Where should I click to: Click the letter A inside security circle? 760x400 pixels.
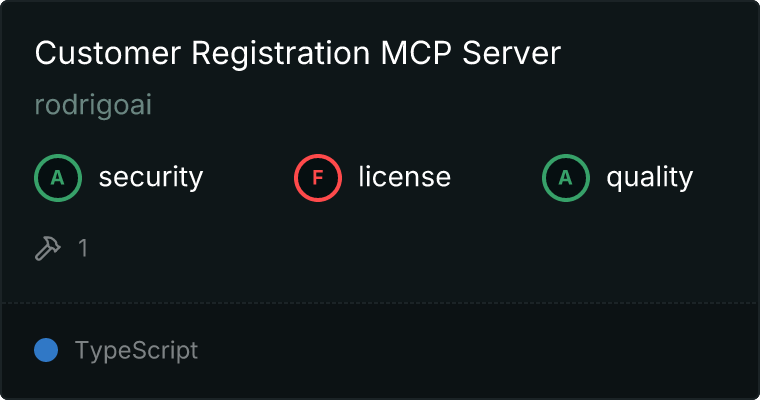click(x=58, y=178)
